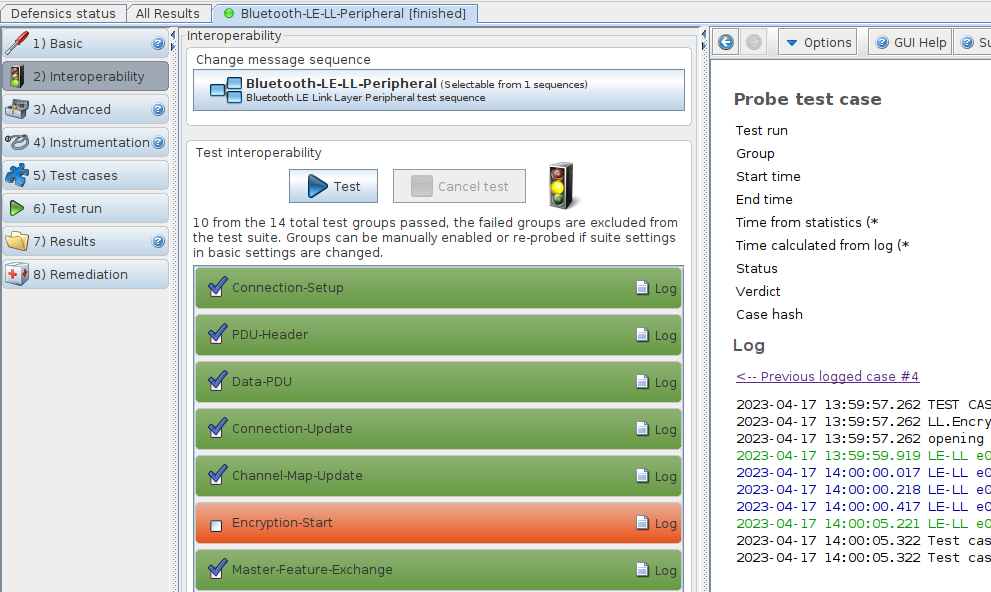The height and width of the screenshot is (592, 991).
Task: Click the help icon beside Instrumentation
Action: [158, 143]
